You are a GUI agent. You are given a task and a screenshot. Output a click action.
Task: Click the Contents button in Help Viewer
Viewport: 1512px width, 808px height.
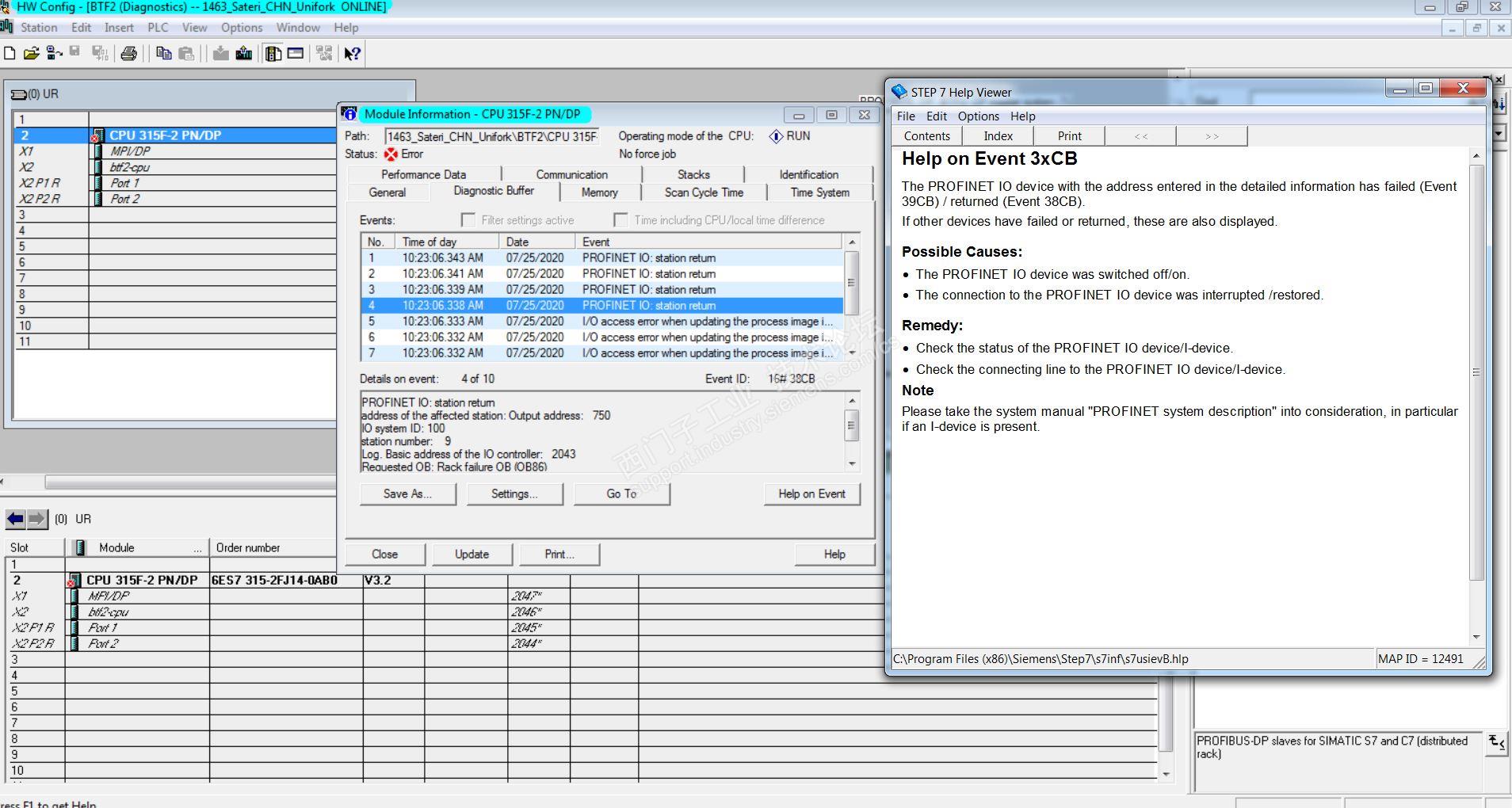[927, 136]
